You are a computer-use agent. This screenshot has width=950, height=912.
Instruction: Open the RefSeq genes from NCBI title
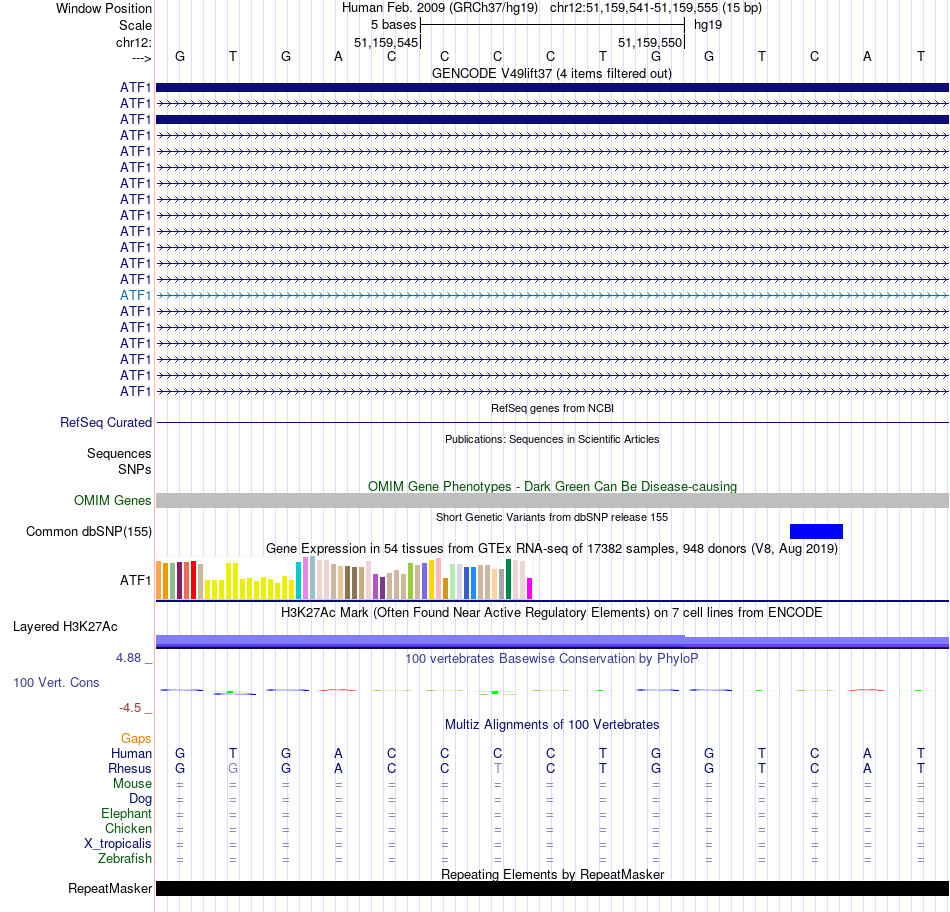[x=552, y=408]
